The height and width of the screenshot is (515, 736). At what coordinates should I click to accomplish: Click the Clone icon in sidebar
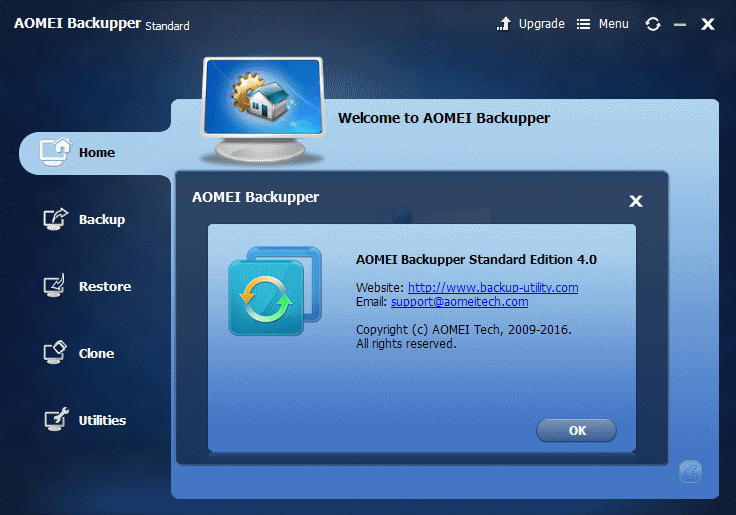[x=55, y=353]
